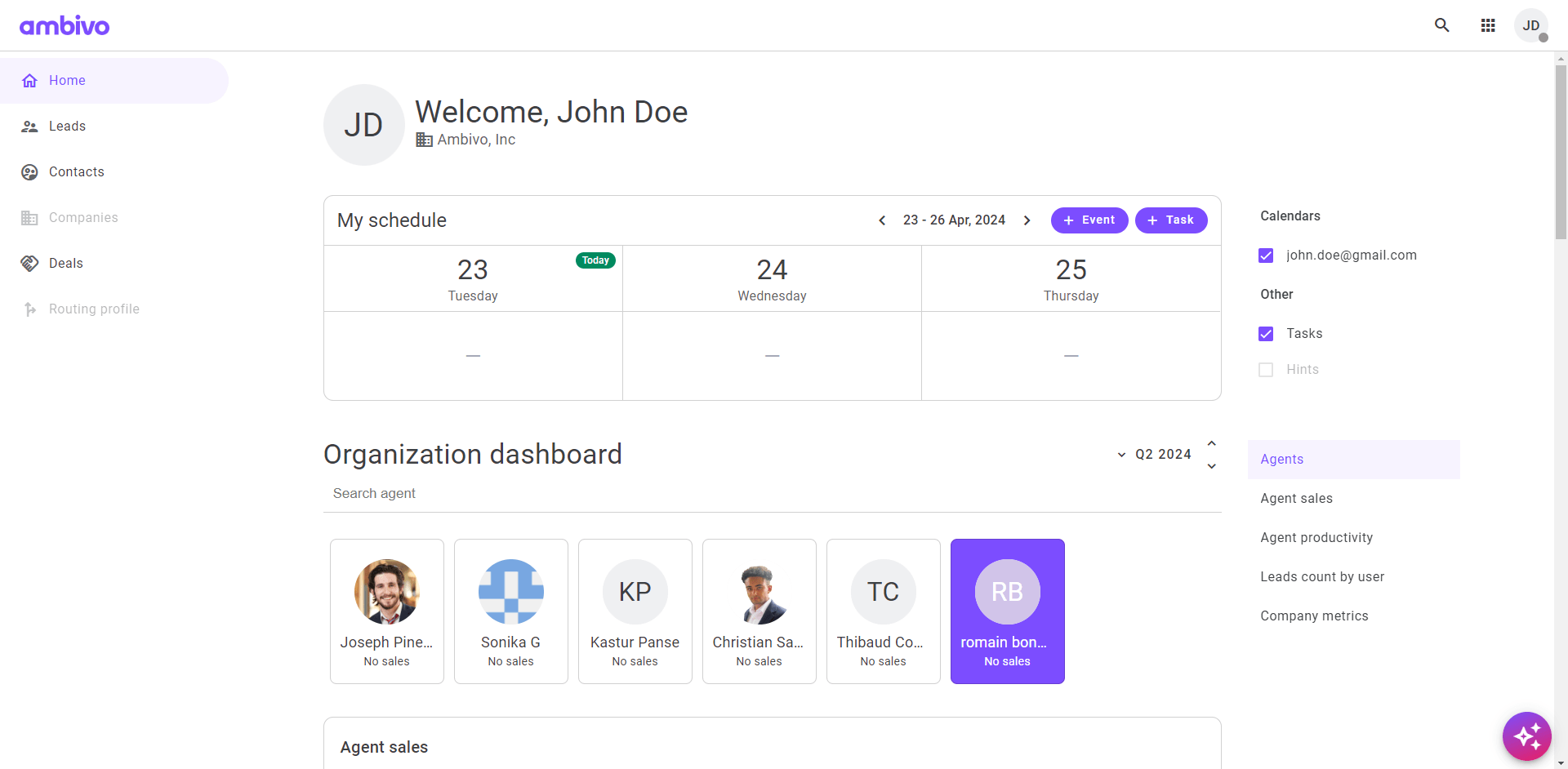Open the apps grid menu

pos(1488,24)
